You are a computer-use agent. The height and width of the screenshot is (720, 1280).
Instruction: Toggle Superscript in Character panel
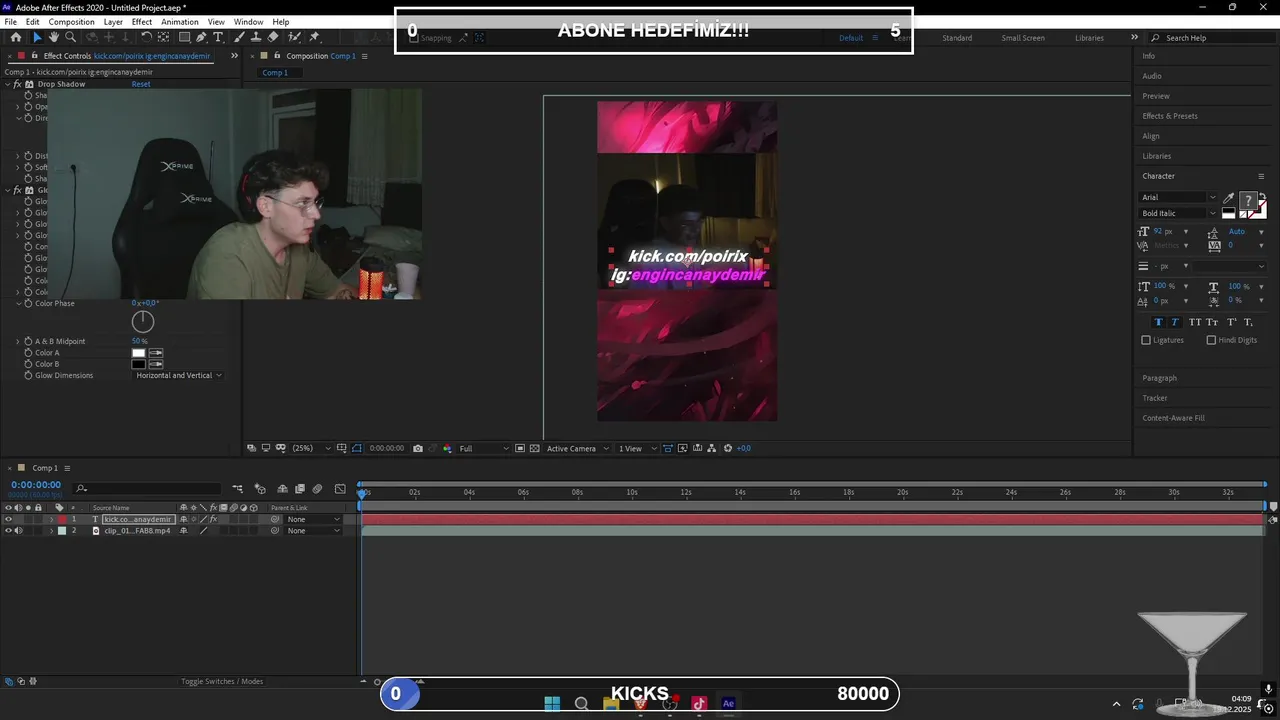(1231, 322)
